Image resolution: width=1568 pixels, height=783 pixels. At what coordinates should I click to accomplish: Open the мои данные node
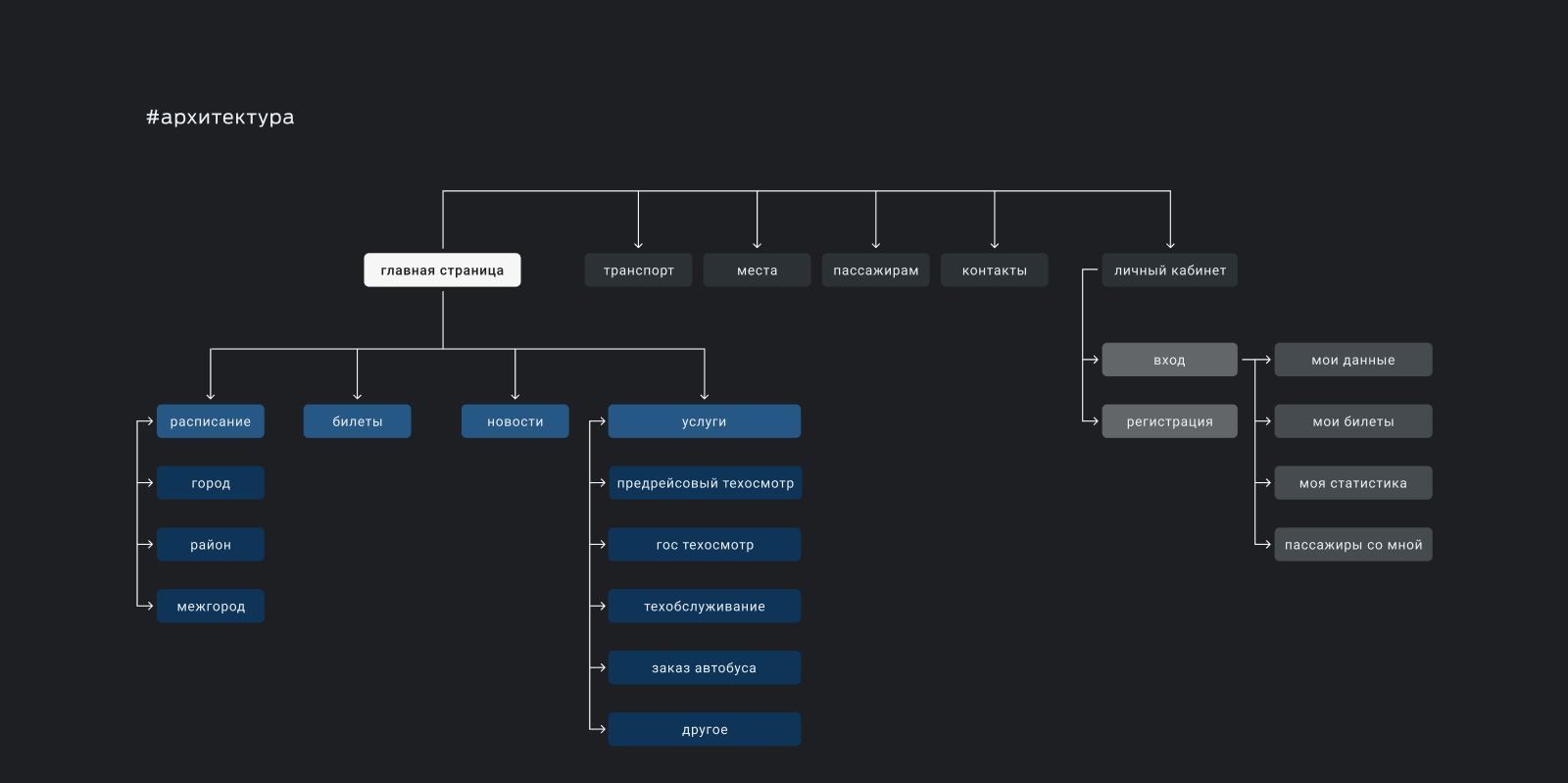pos(1352,360)
